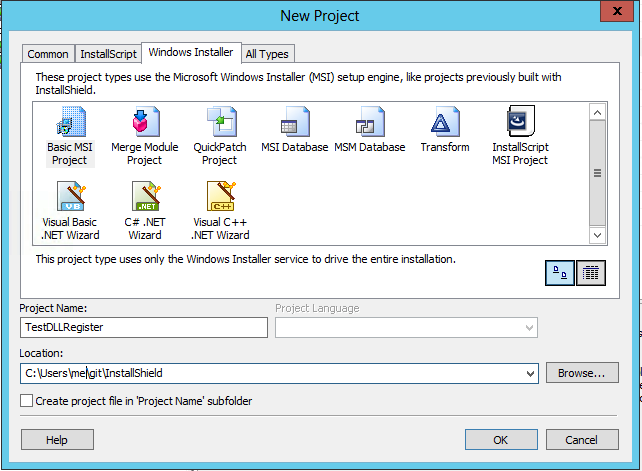Open the All Types tab

point(267,54)
